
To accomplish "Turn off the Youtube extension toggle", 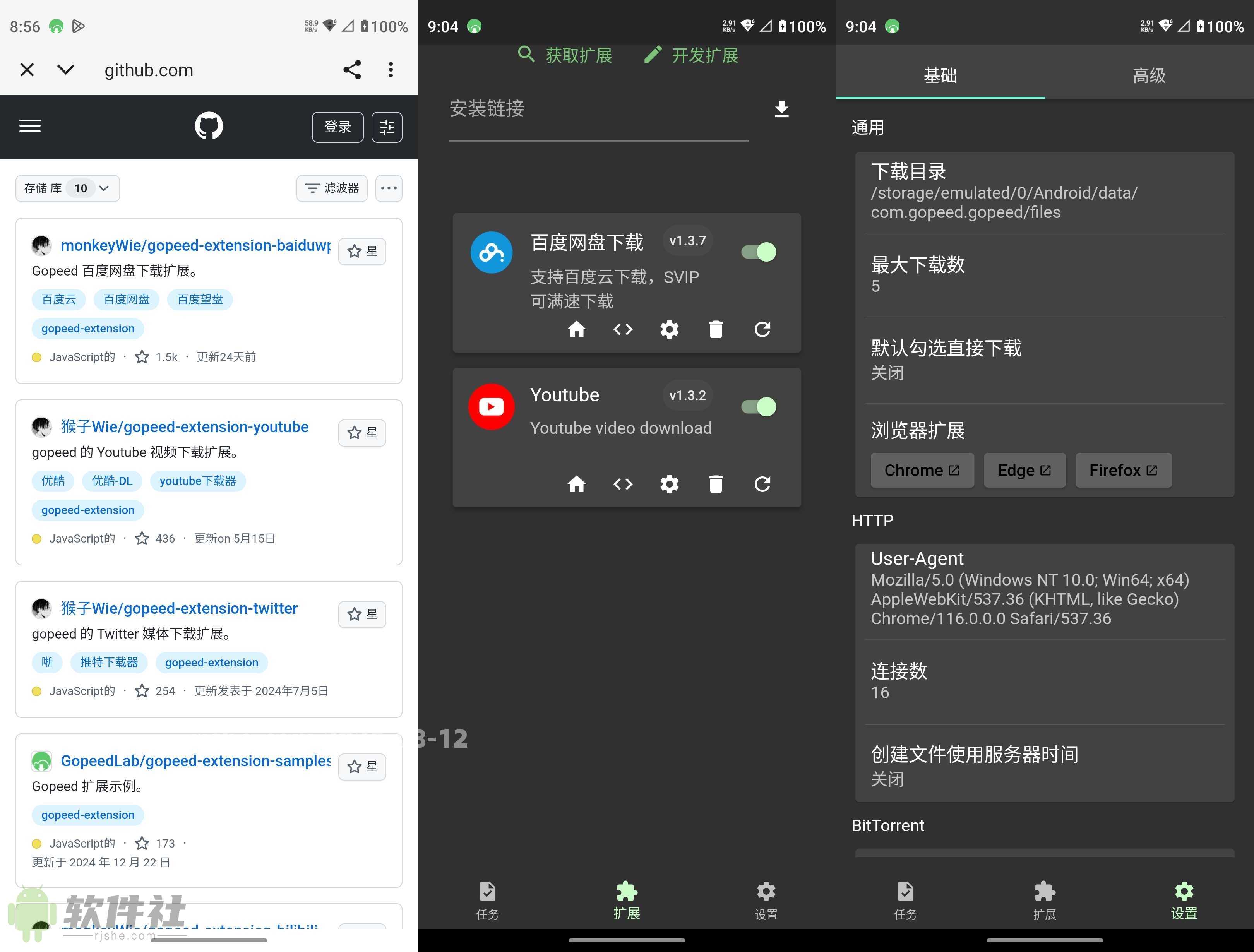I will point(757,406).
